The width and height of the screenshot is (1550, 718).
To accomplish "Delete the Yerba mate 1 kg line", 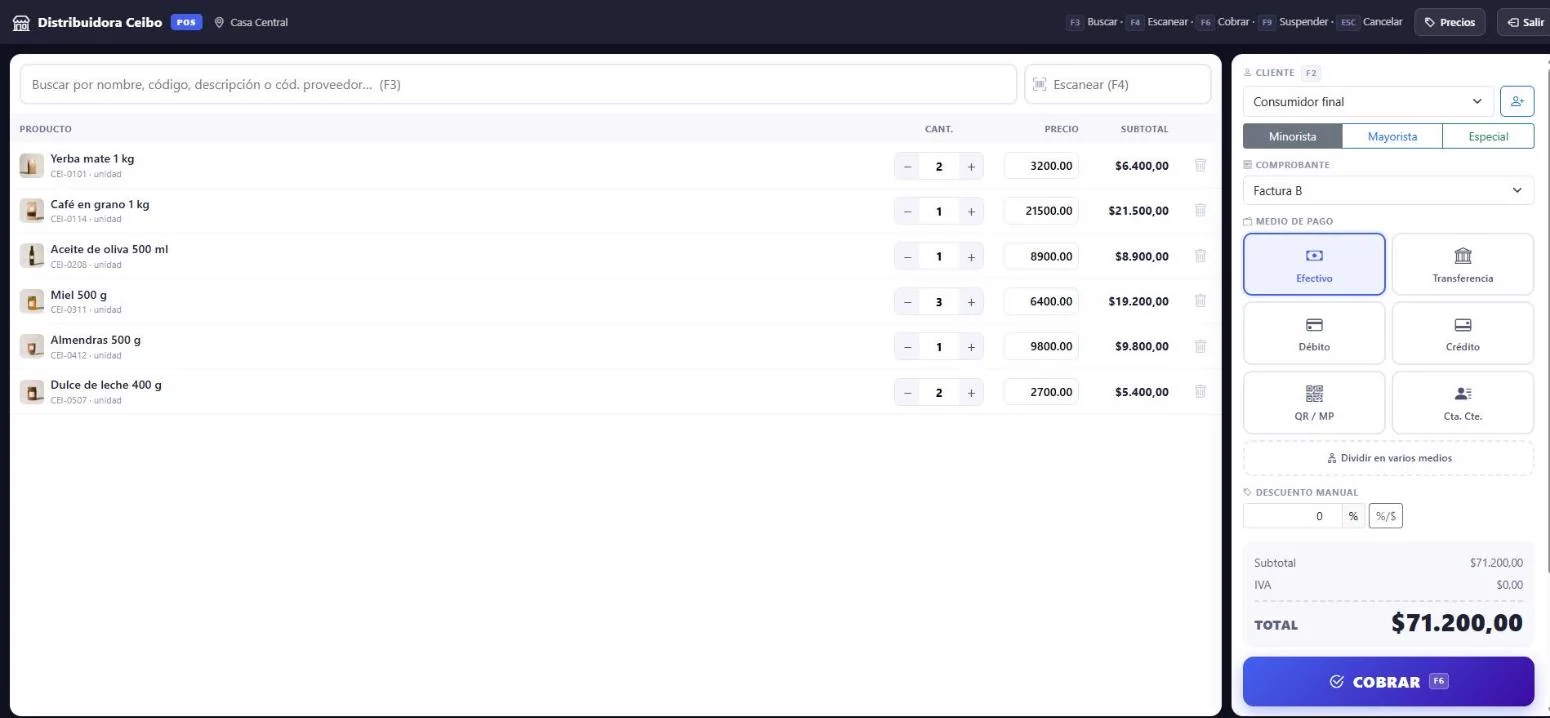I will pyautogui.click(x=1200, y=166).
